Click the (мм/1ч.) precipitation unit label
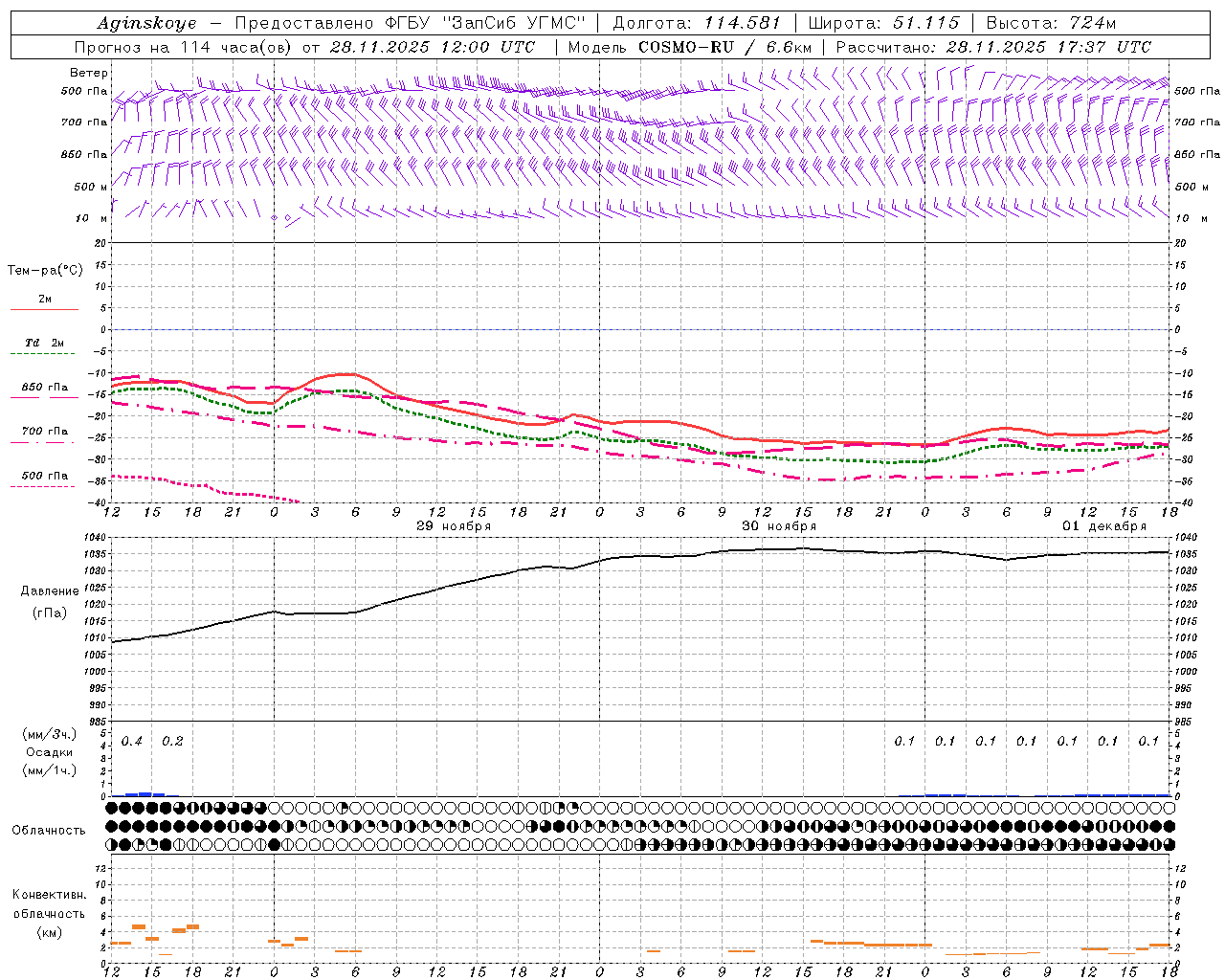1225x980 pixels. pos(50,770)
